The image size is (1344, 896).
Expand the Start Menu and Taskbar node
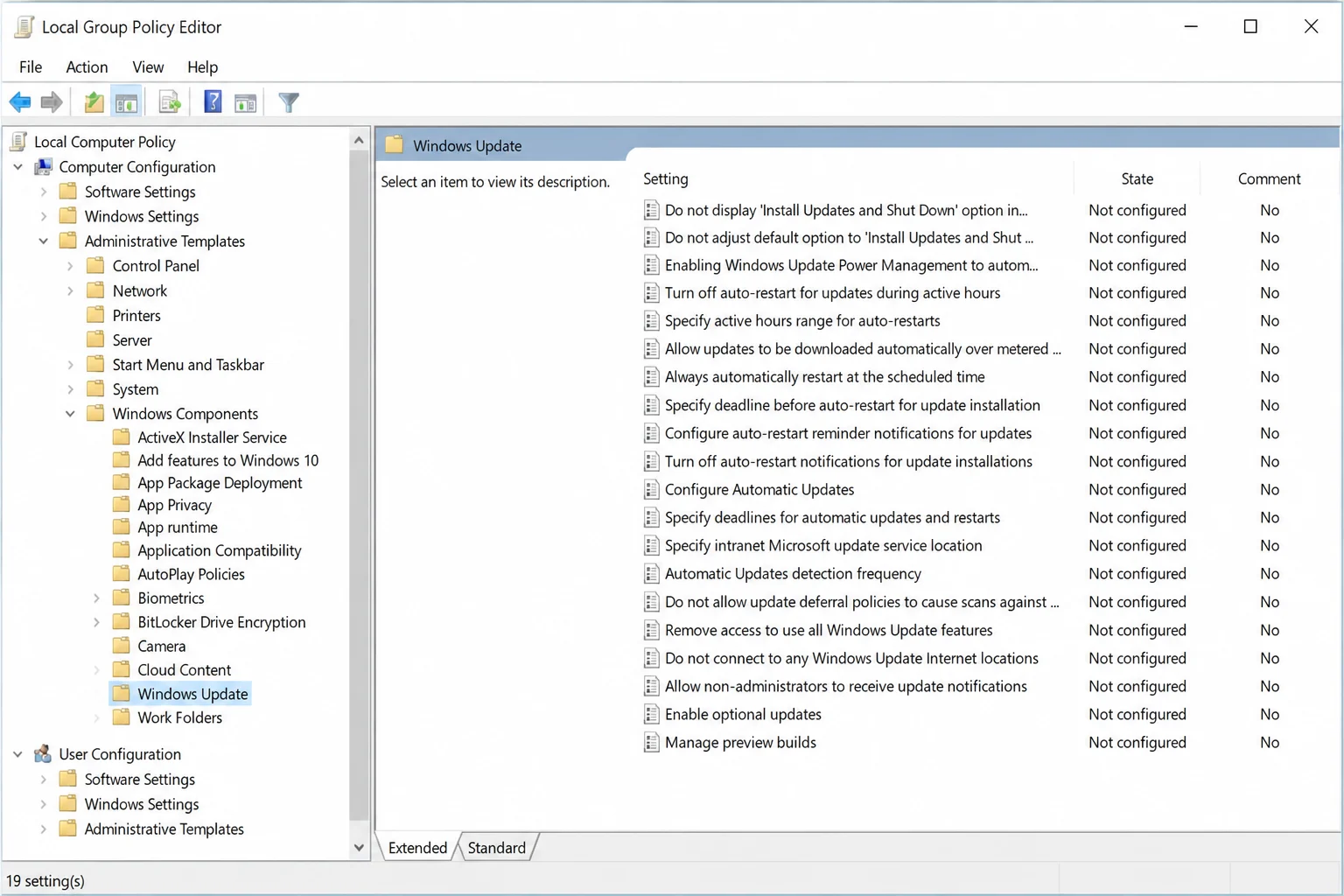[x=71, y=364]
